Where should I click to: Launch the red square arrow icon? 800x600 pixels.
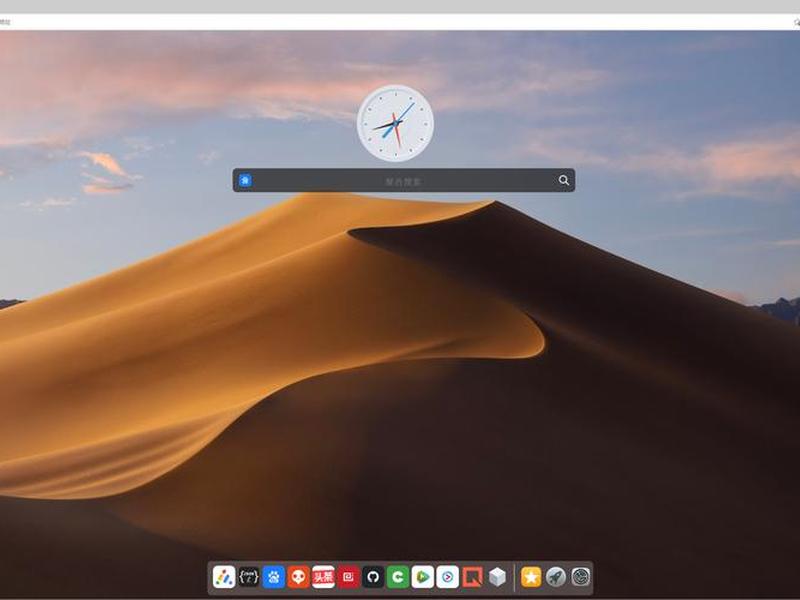(x=472, y=577)
